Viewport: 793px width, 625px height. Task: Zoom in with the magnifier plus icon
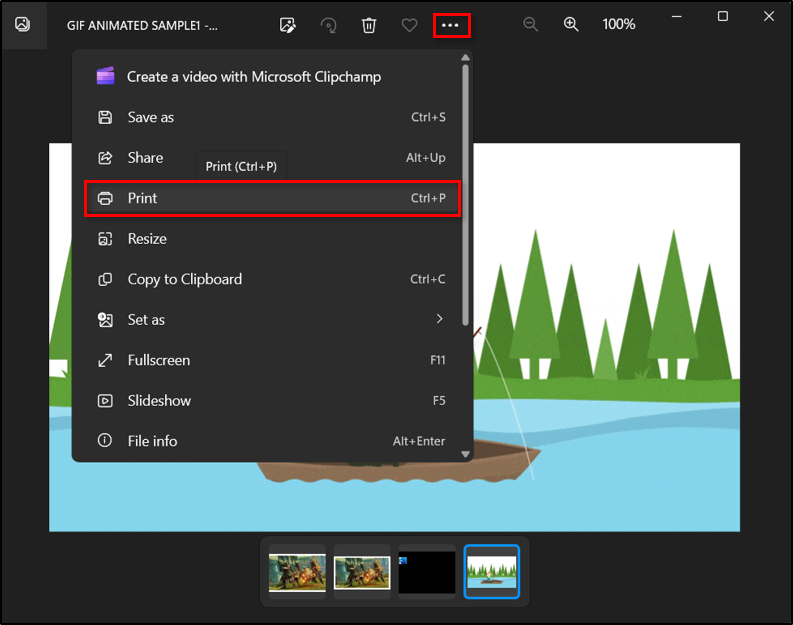pos(571,24)
